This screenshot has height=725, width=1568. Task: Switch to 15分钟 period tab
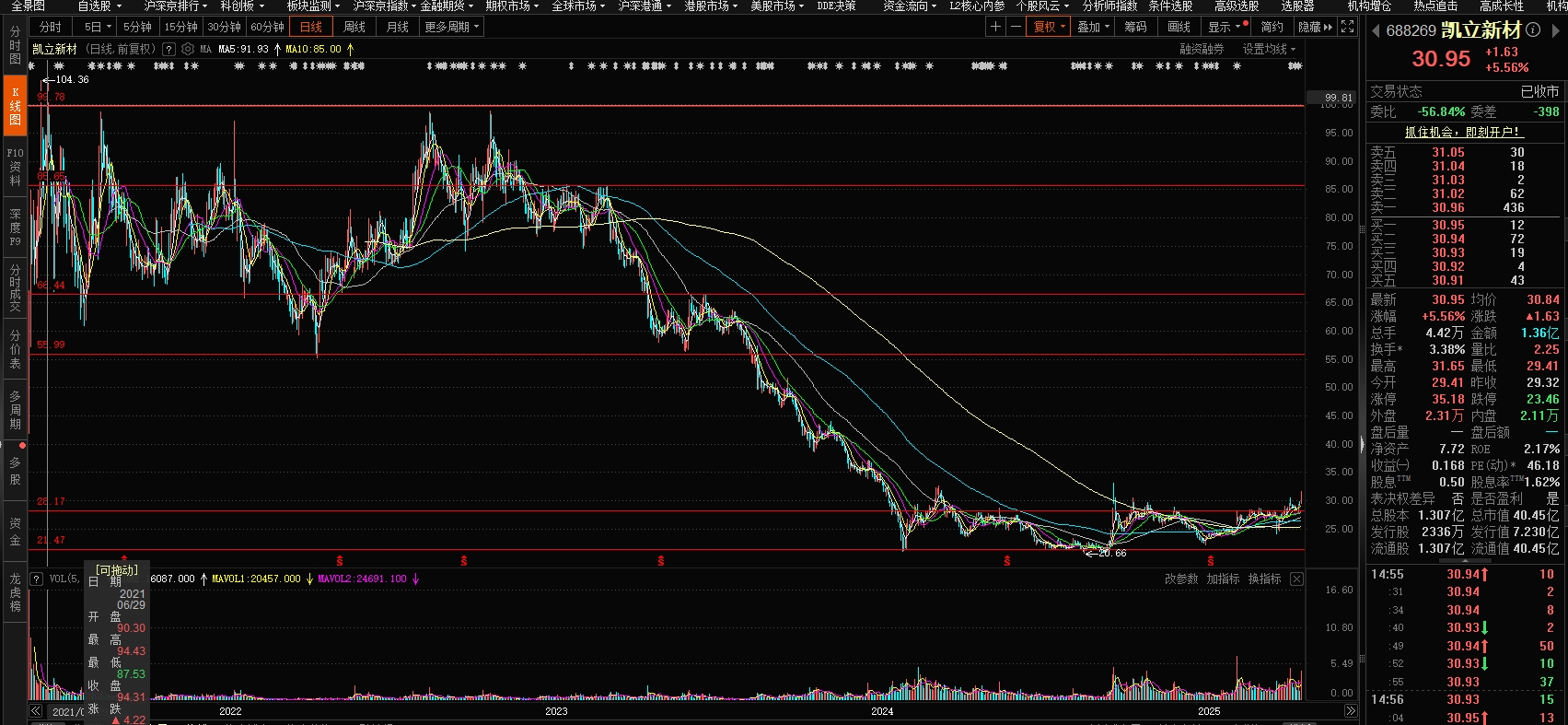pos(180,27)
